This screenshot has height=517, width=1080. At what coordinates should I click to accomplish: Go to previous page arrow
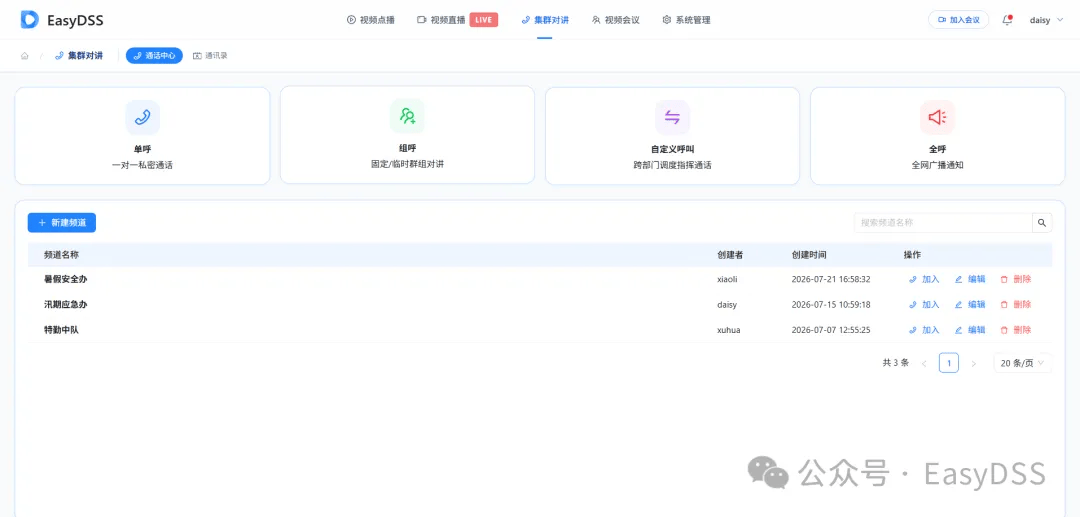[x=924, y=363]
